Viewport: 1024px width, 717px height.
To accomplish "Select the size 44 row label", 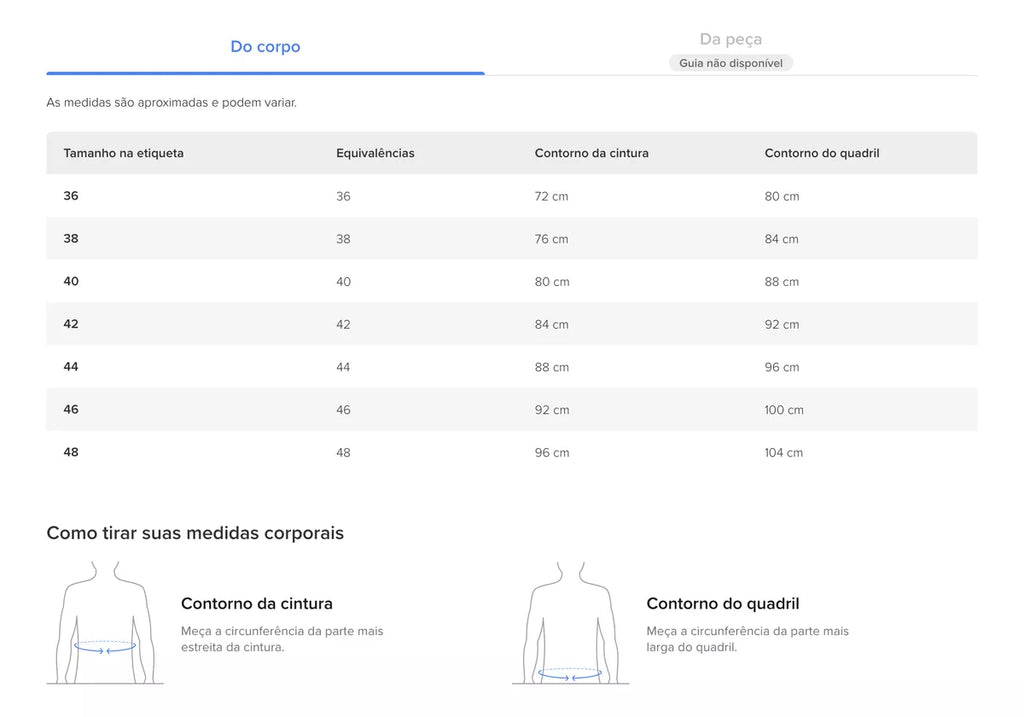I will tap(71, 367).
